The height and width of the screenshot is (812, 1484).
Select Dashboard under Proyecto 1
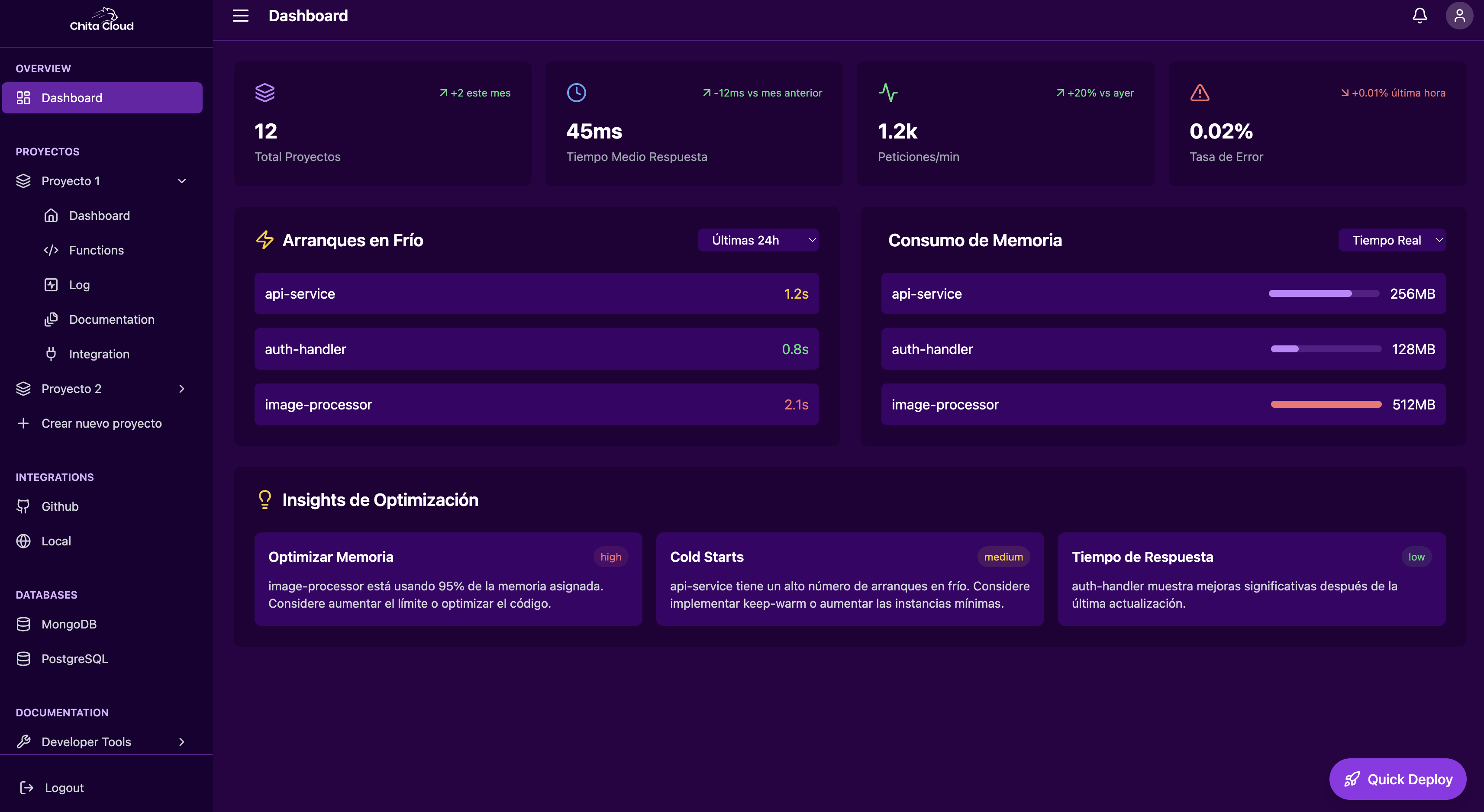(99, 216)
